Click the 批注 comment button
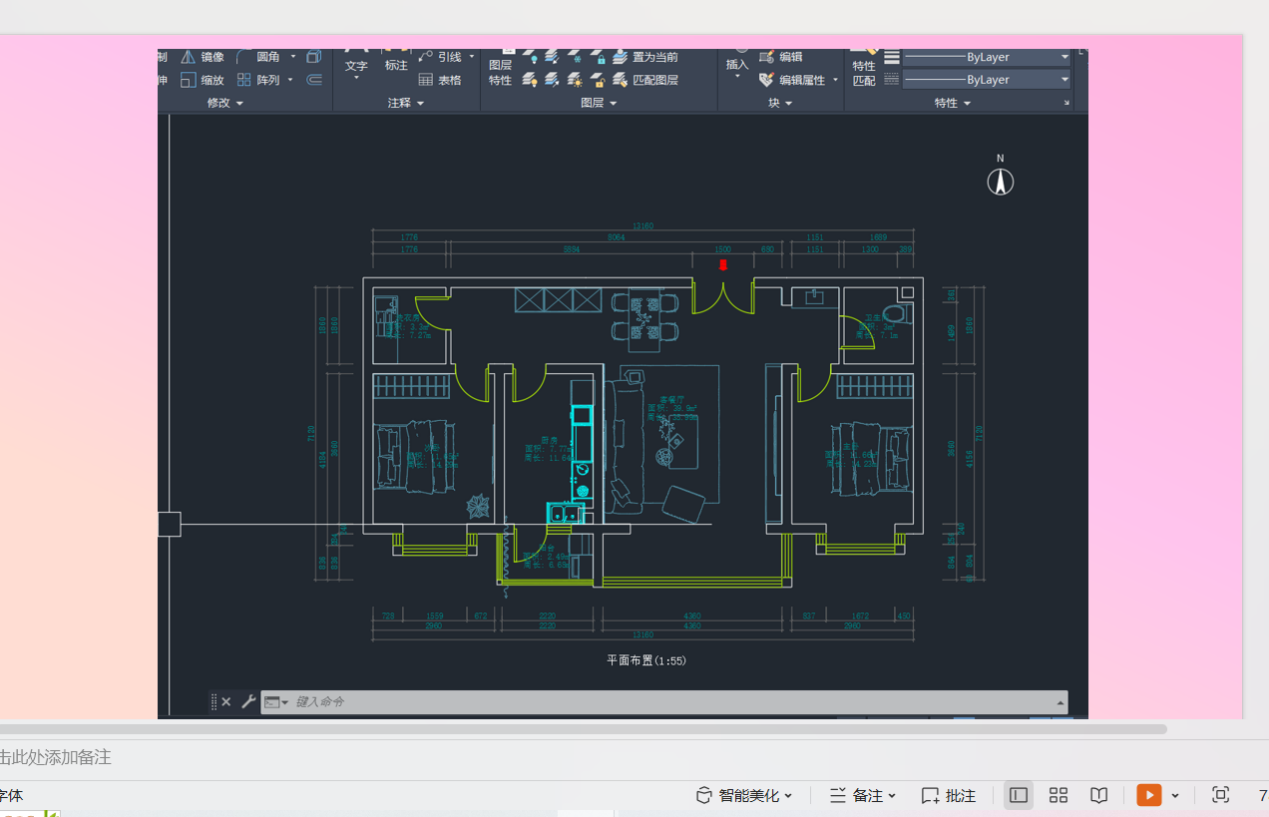Image resolution: width=1269 pixels, height=817 pixels. 948,795
